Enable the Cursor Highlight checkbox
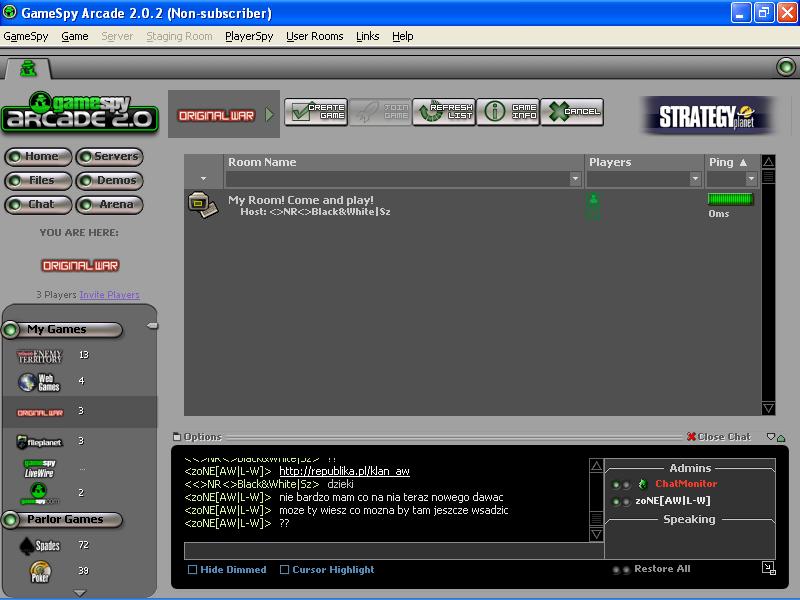Screen dimensions: 800x600 click(285, 569)
